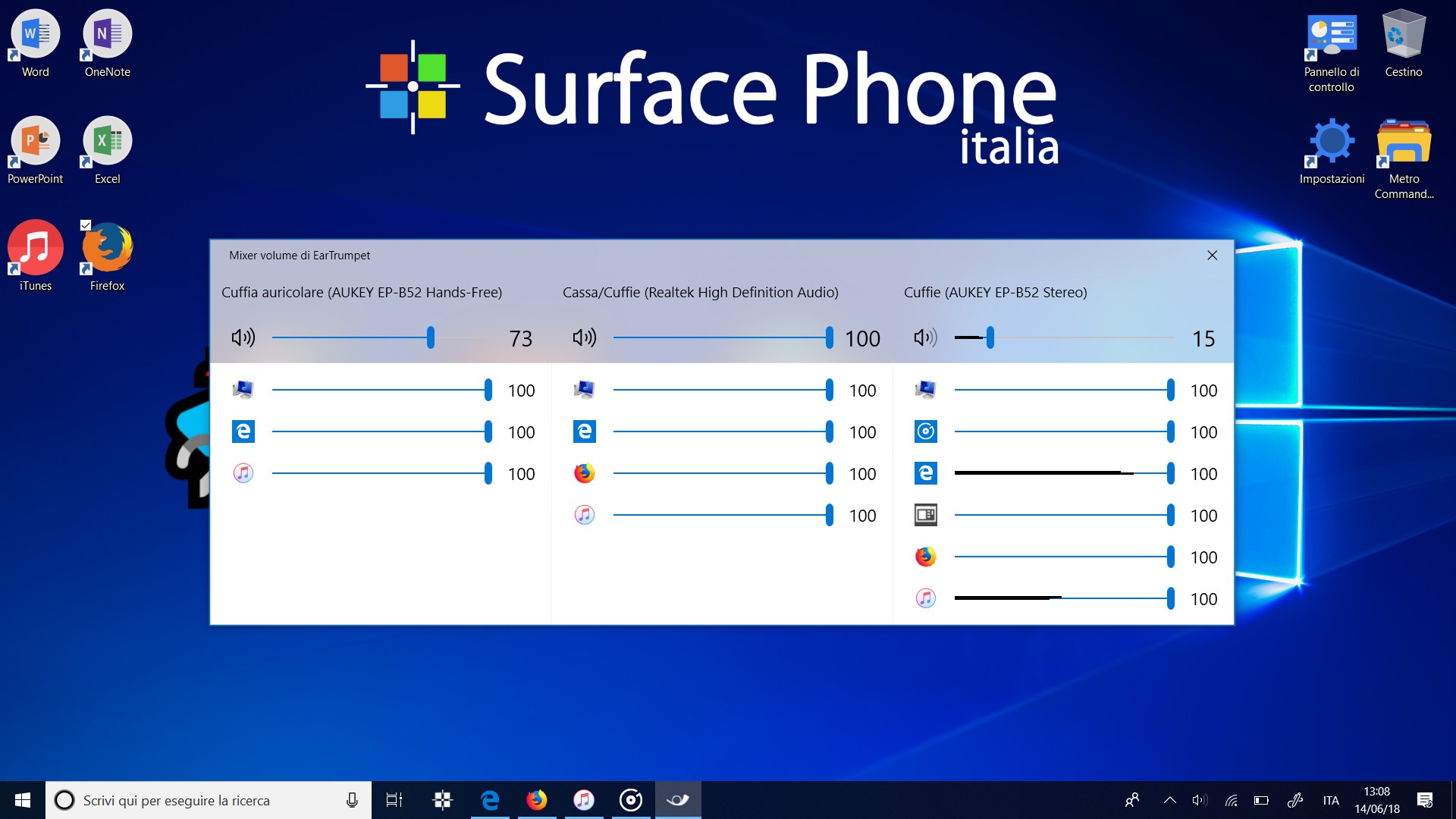Mute the AUKEY EP-B52 Stereo speaker icon
This screenshot has width=1456, height=819.
pyautogui.click(x=925, y=337)
